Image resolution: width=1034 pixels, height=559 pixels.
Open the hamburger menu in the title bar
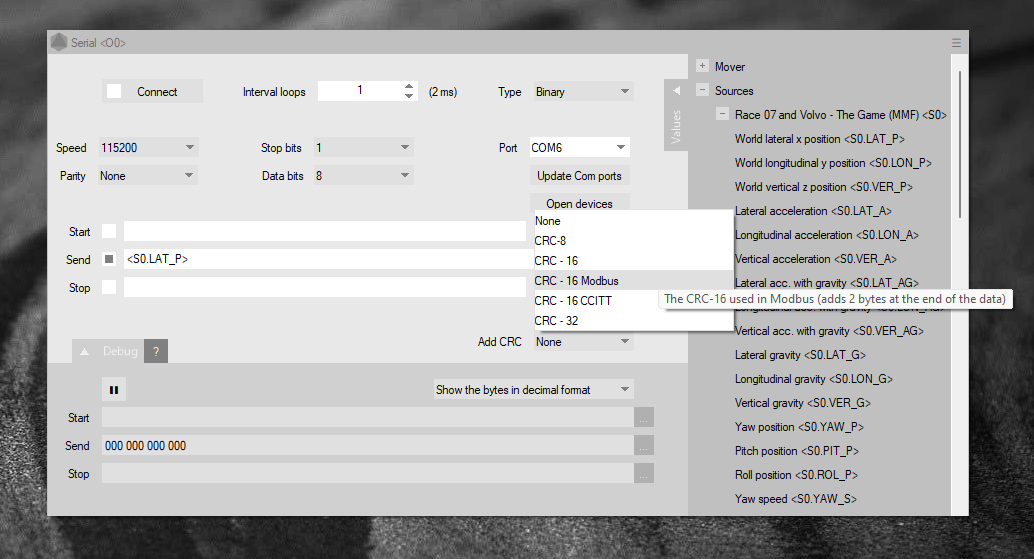pos(956,43)
